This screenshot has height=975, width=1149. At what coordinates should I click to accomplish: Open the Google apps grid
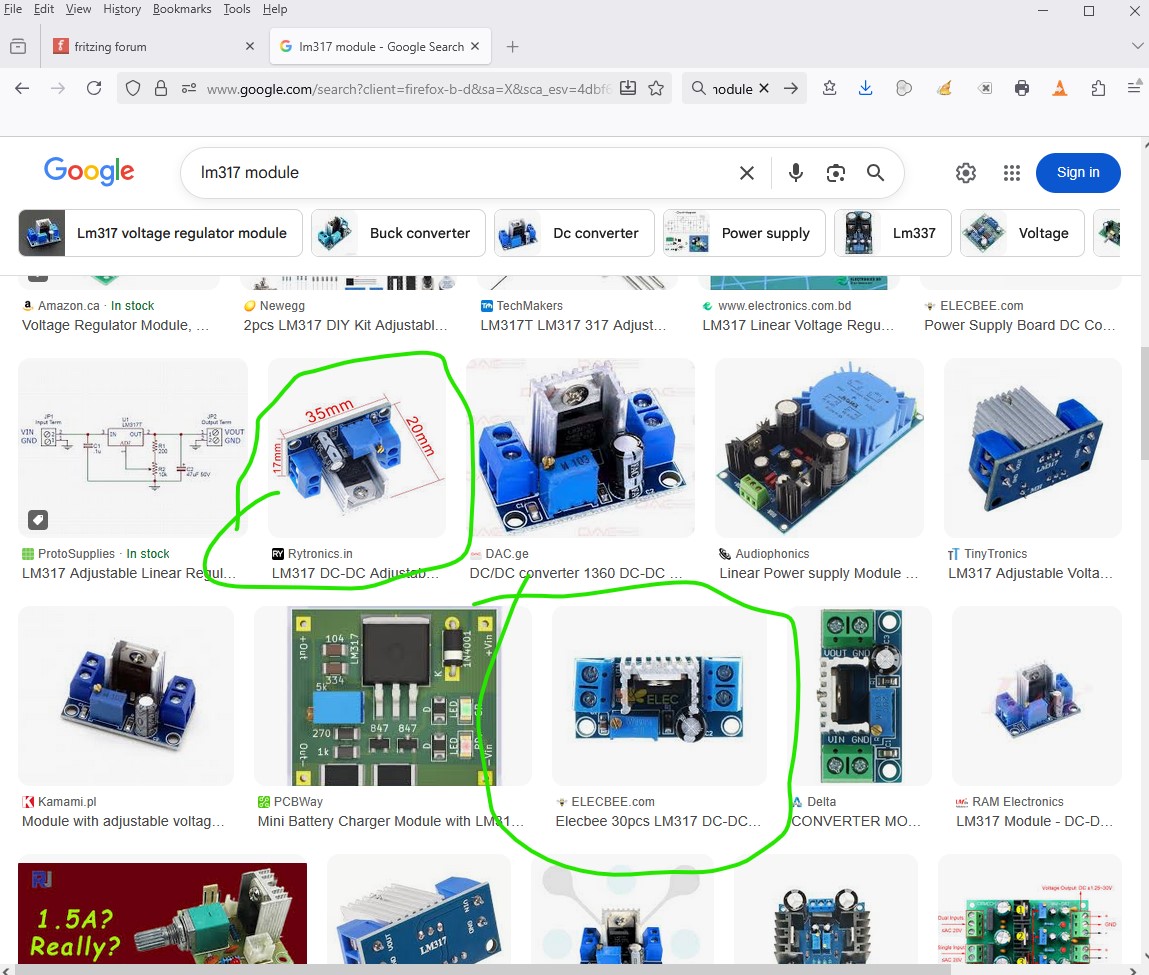(x=1011, y=173)
